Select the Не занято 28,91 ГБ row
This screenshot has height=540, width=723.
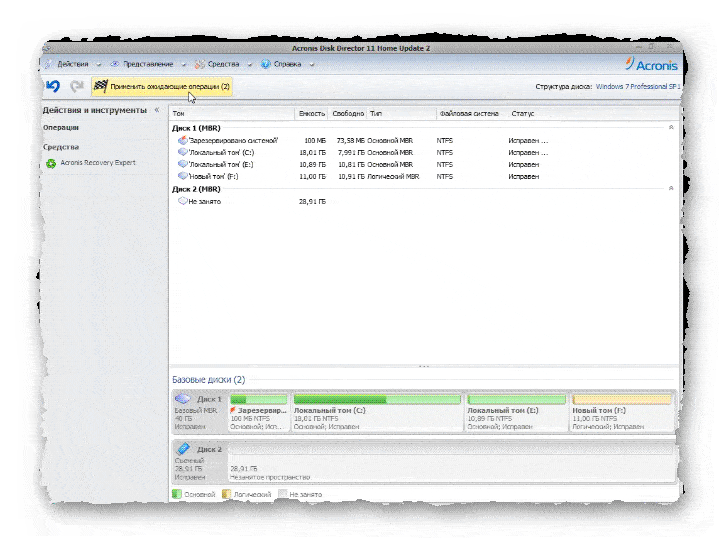423,201
